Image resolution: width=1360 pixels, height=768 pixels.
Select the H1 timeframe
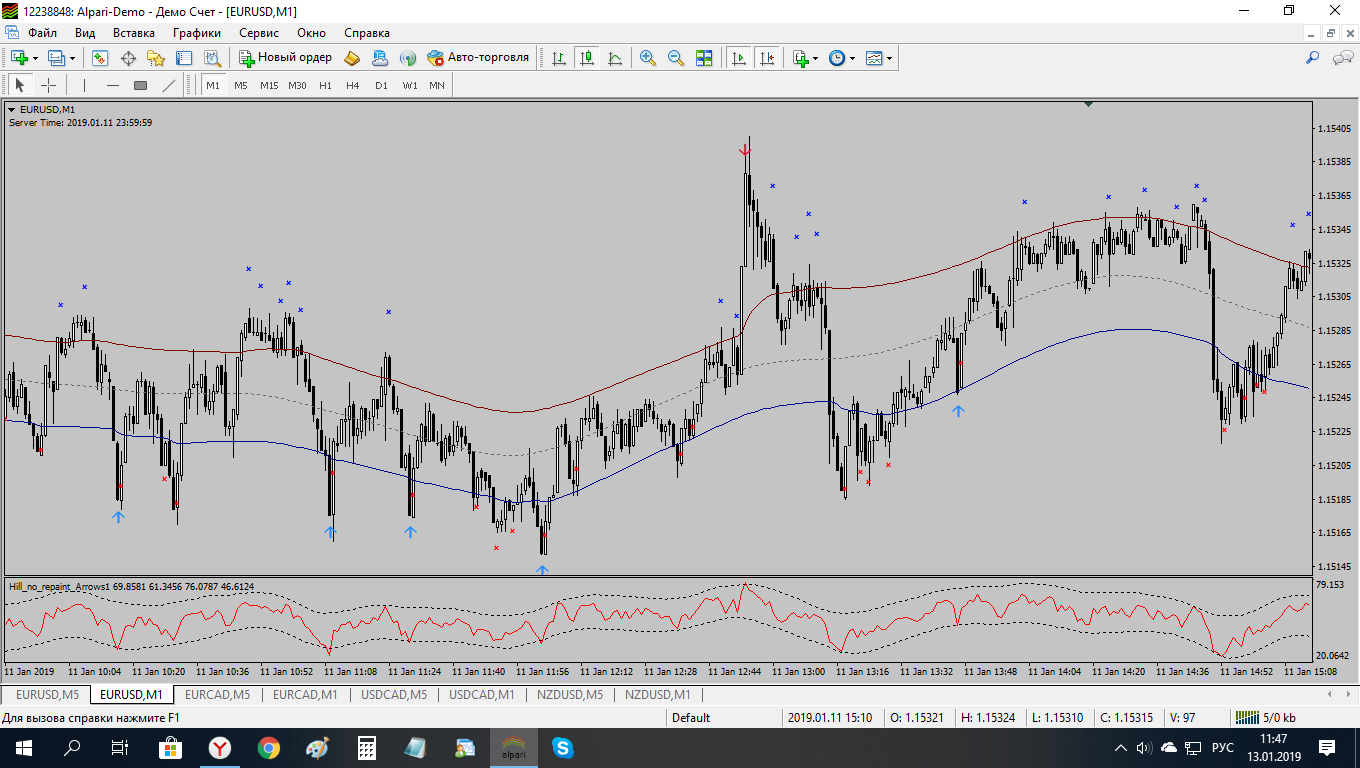(x=325, y=86)
